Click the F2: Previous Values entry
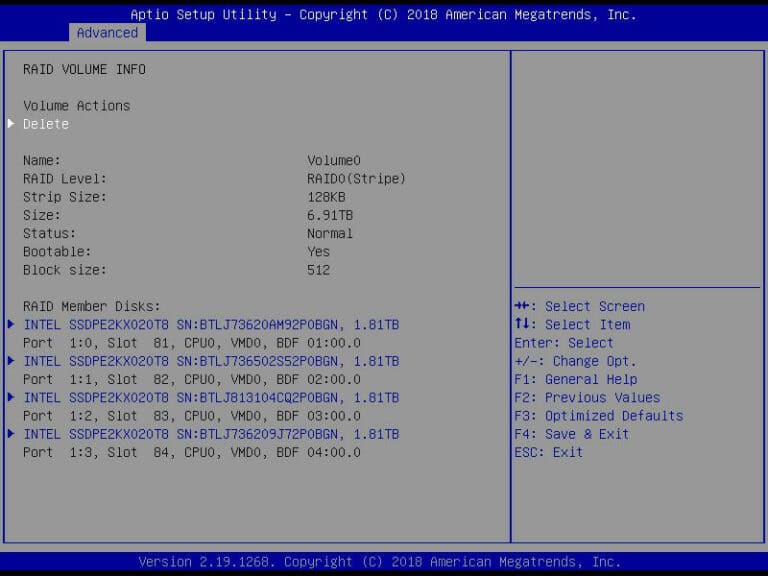Viewport: 768px width, 576px height. [587, 398]
